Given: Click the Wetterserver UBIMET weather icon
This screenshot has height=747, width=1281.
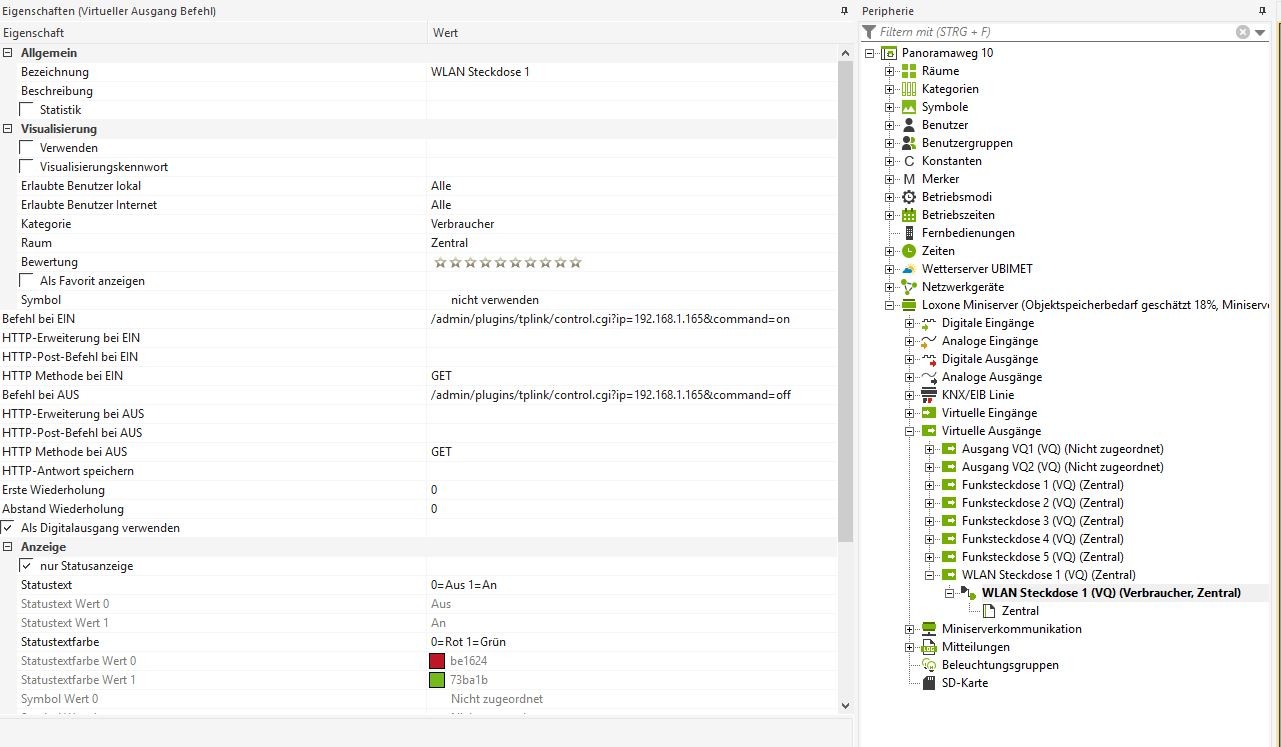Looking at the screenshot, I should point(908,269).
